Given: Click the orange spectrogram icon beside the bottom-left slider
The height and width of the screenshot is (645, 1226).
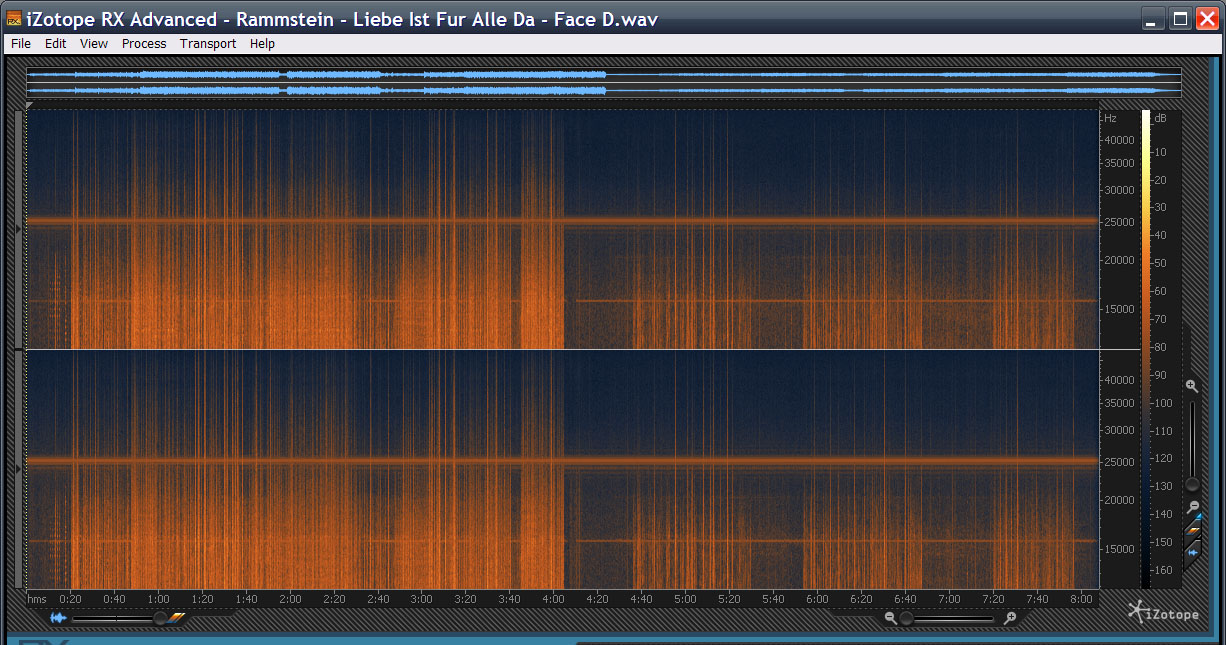Looking at the screenshot, I should (177, 618).
